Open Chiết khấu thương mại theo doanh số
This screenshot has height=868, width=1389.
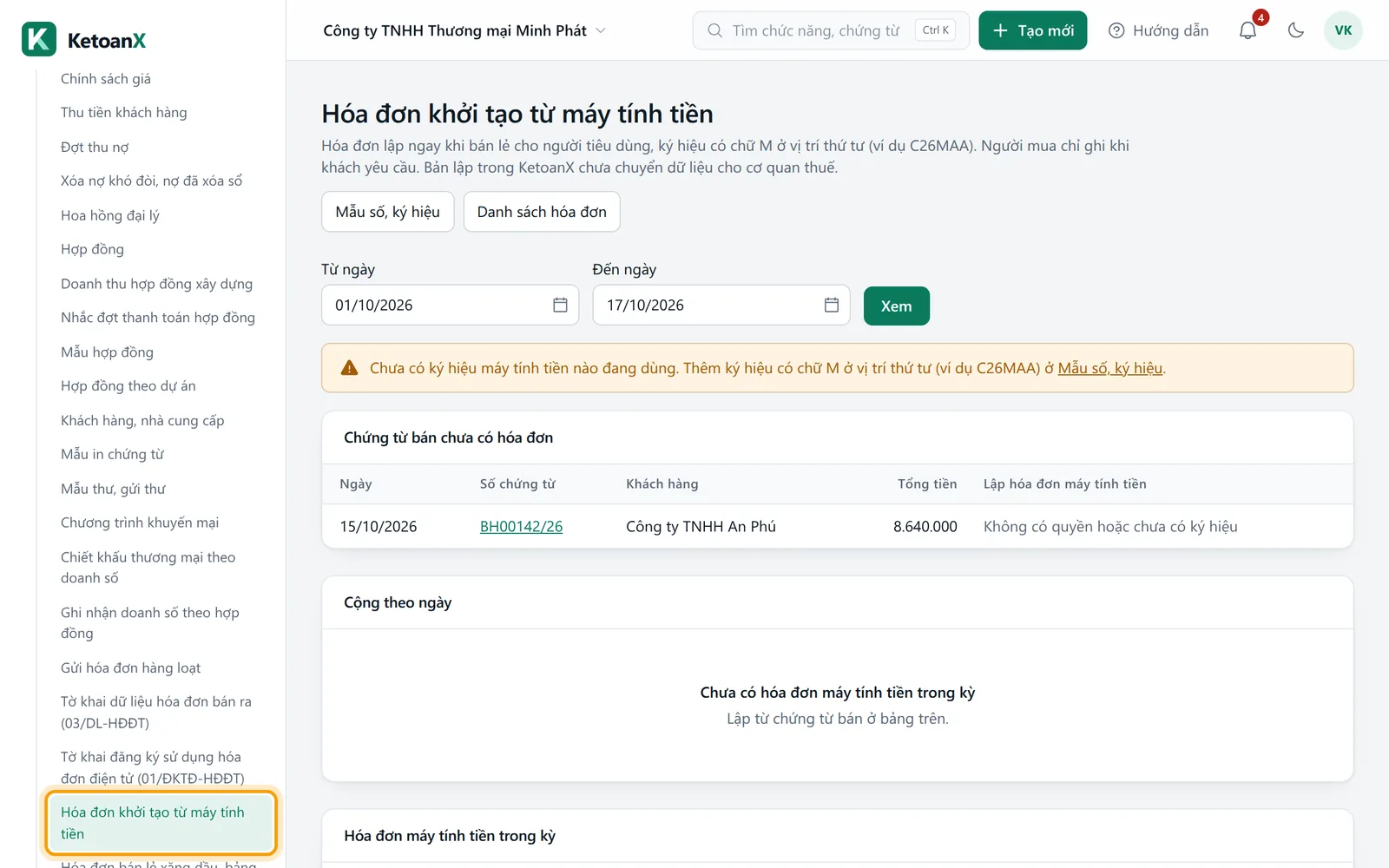(148, 568)
